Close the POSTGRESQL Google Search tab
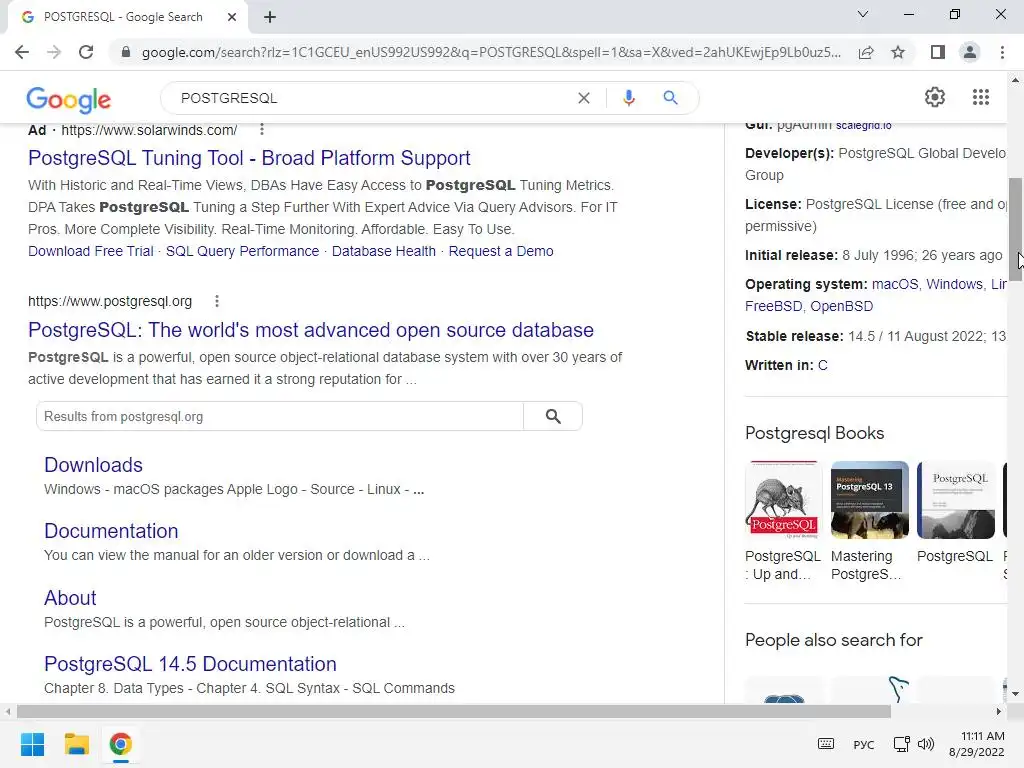This screenshot has height=768, width=1024. coord(232,17)
